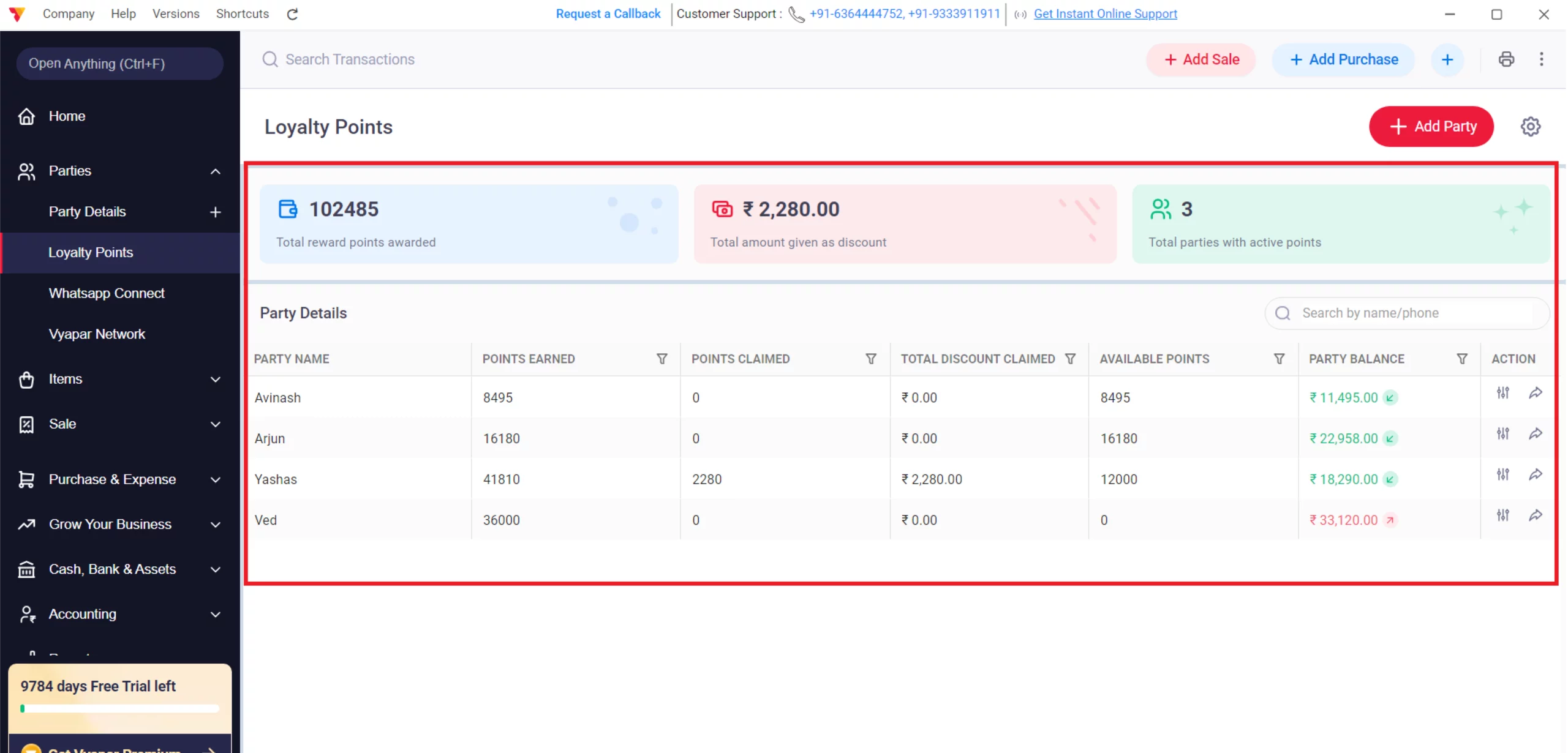Screen dimensions: 1568x753
Task: Expand Cash, Bank & Assets menu
Action: tap(215, 569)
